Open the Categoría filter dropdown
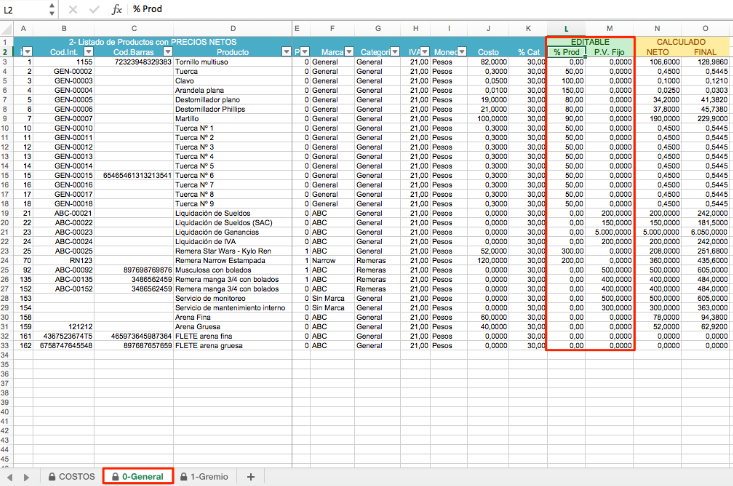The width and height of the screenshot is (733, 486). (395, 52)
